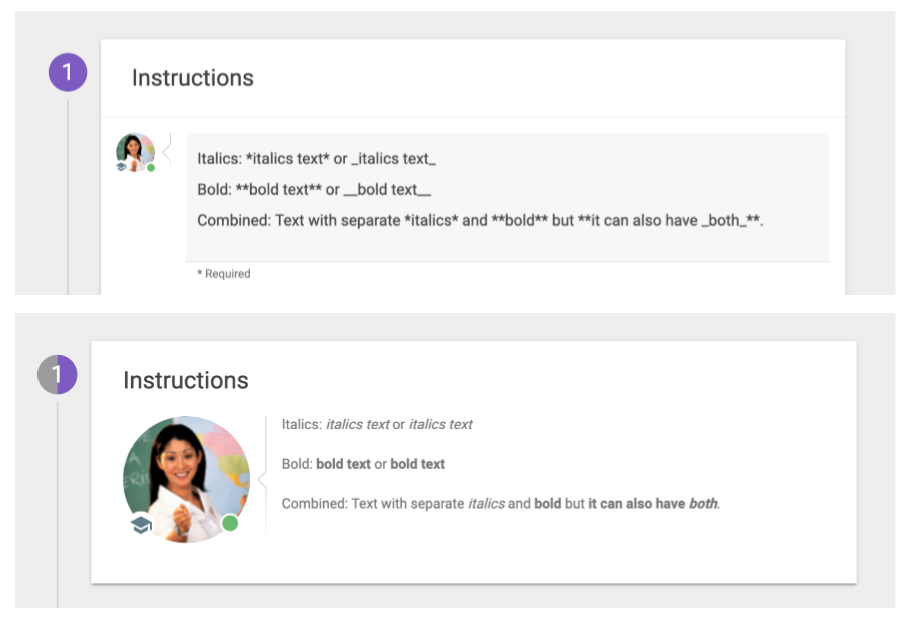Screen dimensions: 908x620
Task: Click the raw markdown 'Bold:' line
Action: 314,189
